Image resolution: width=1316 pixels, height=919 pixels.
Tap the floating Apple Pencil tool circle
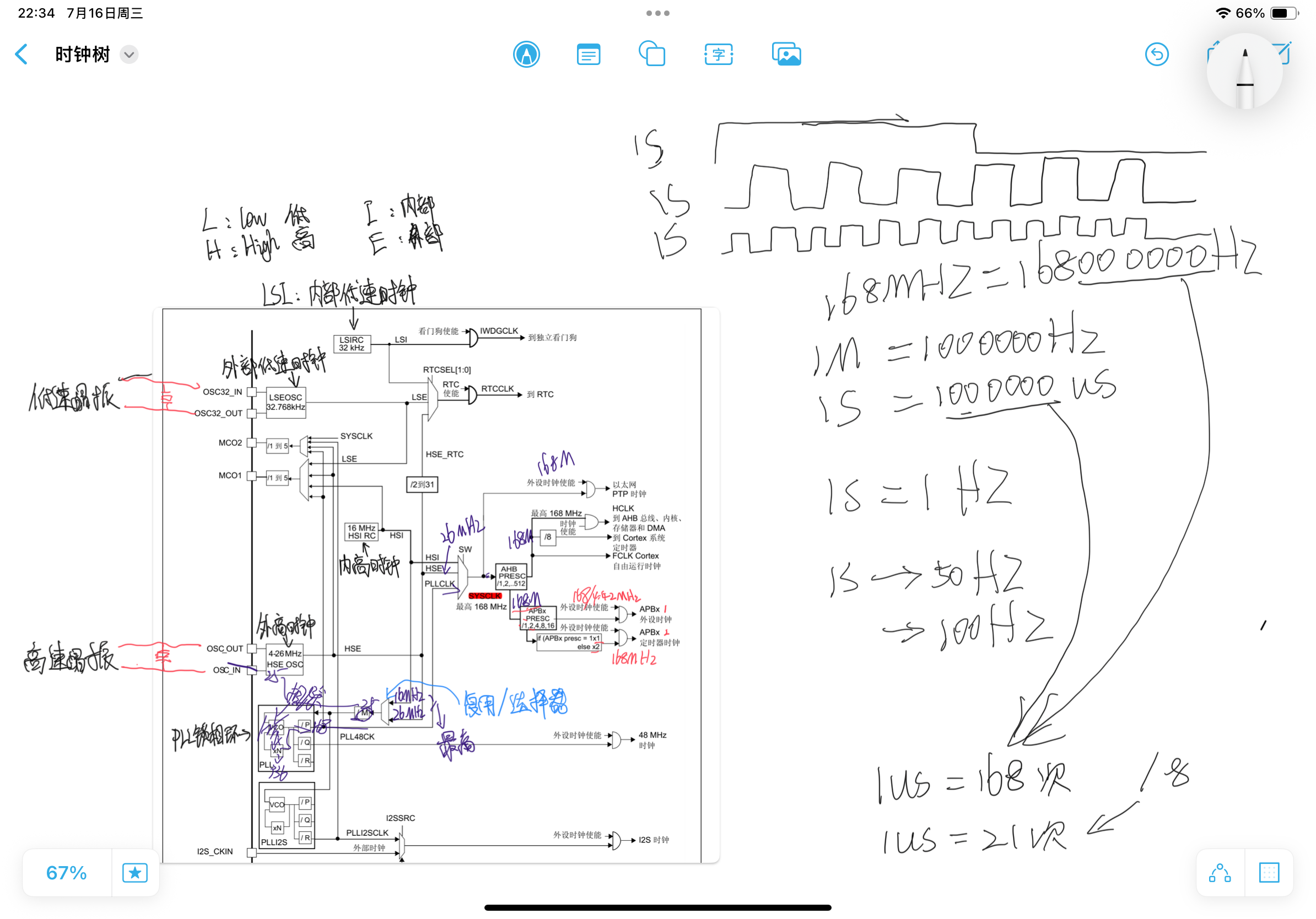click(1244, 72)
